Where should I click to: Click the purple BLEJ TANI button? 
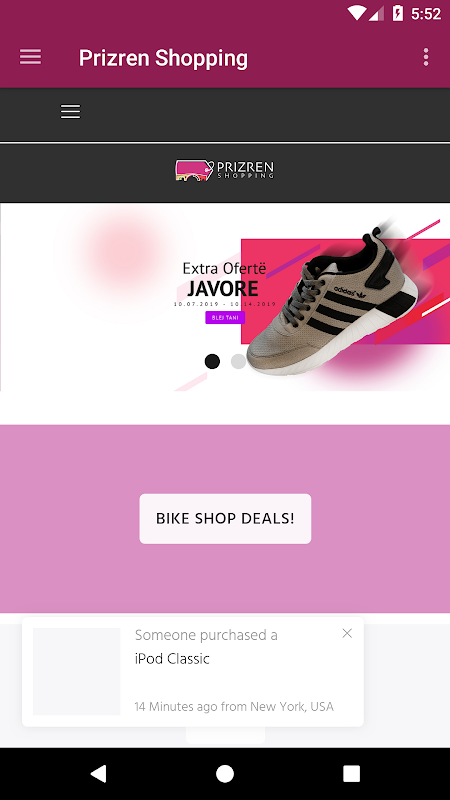pos(225,317)
